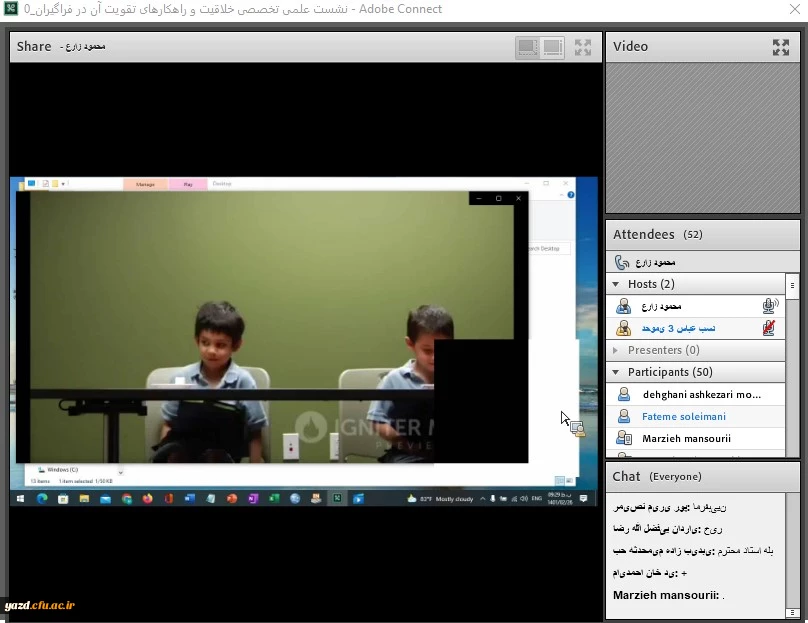The width and height of the screenshot is (808, 623).
Task: Collapse the Participants (50) group
Action: pos(617,372)
